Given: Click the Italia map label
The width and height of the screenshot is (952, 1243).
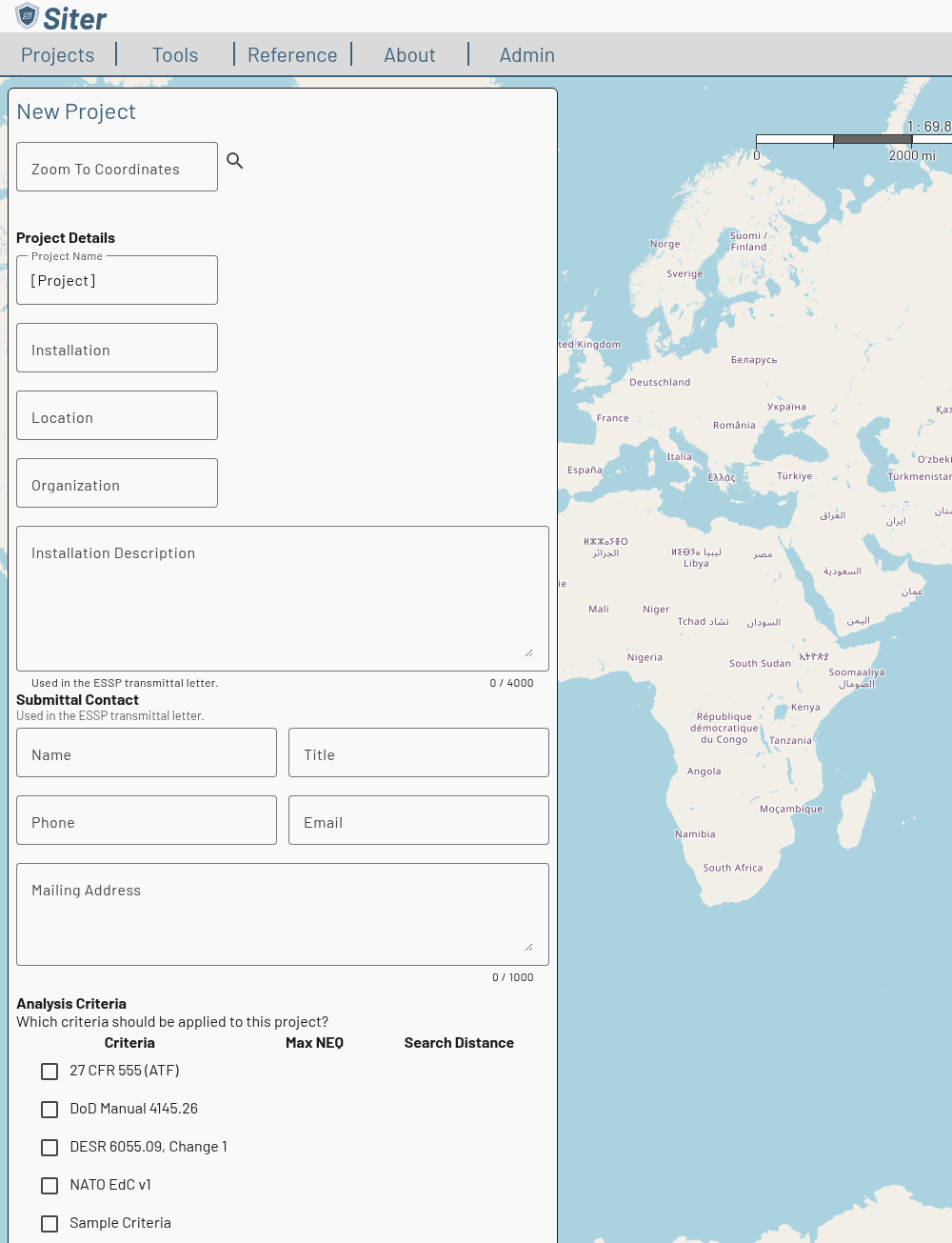Looking at the screenshot, I should pos(679,457).
